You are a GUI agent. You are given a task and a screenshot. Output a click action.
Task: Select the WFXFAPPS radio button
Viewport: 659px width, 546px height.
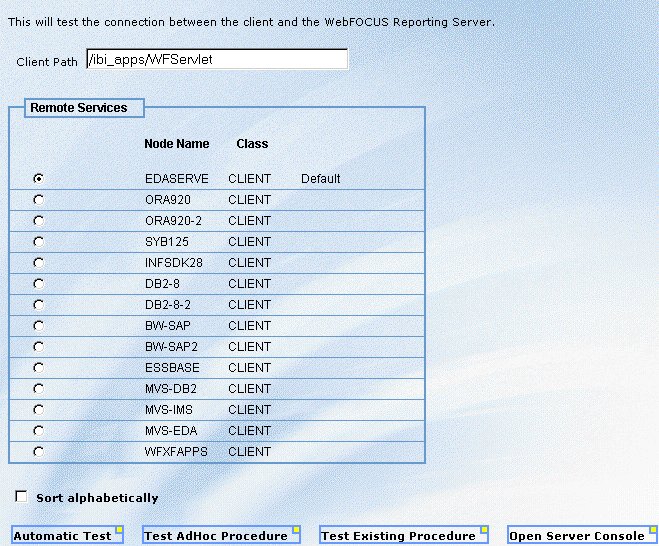[x=39, y=452]
